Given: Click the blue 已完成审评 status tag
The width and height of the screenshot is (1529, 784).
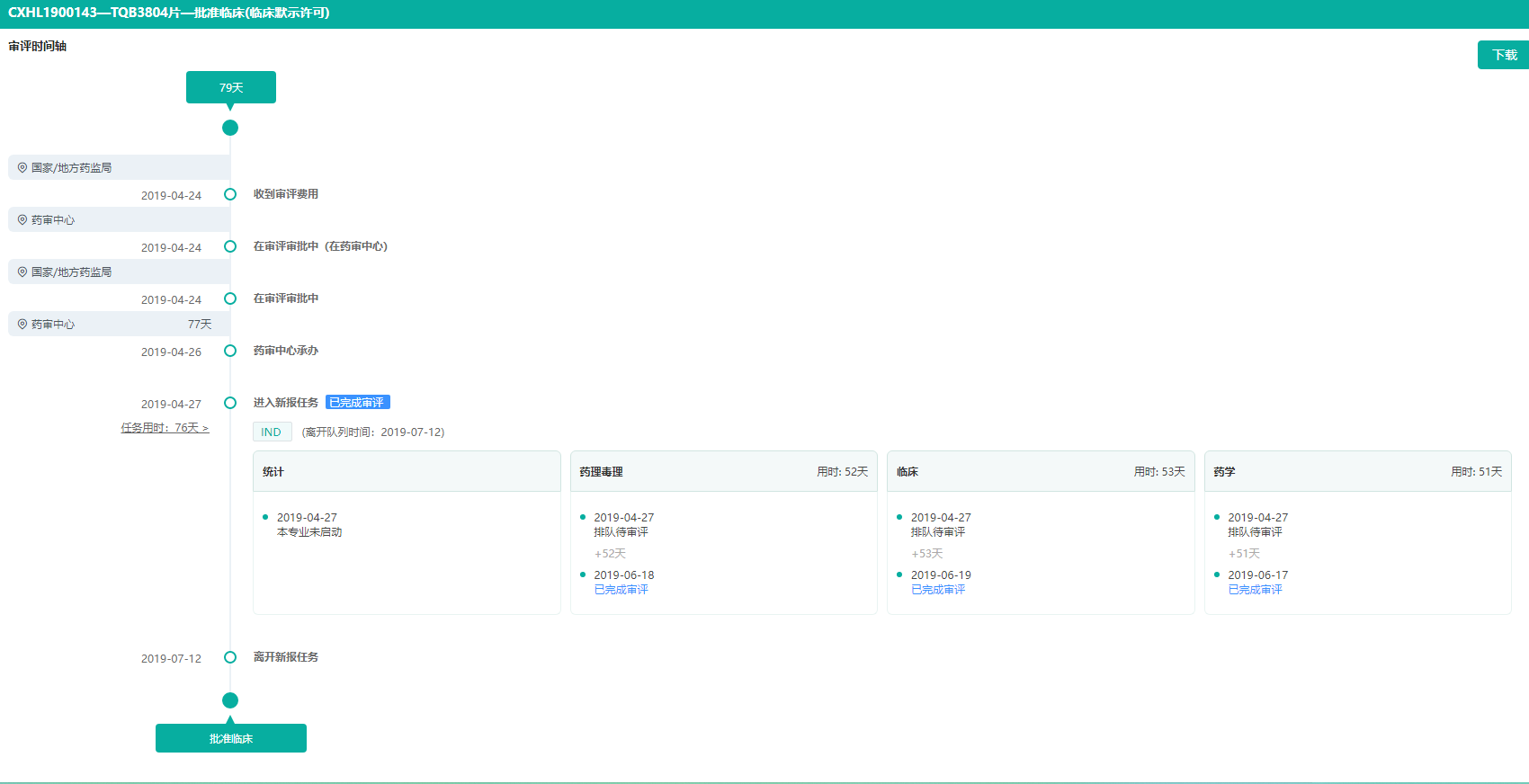Looking at the screenshot, I should (357, 403).
